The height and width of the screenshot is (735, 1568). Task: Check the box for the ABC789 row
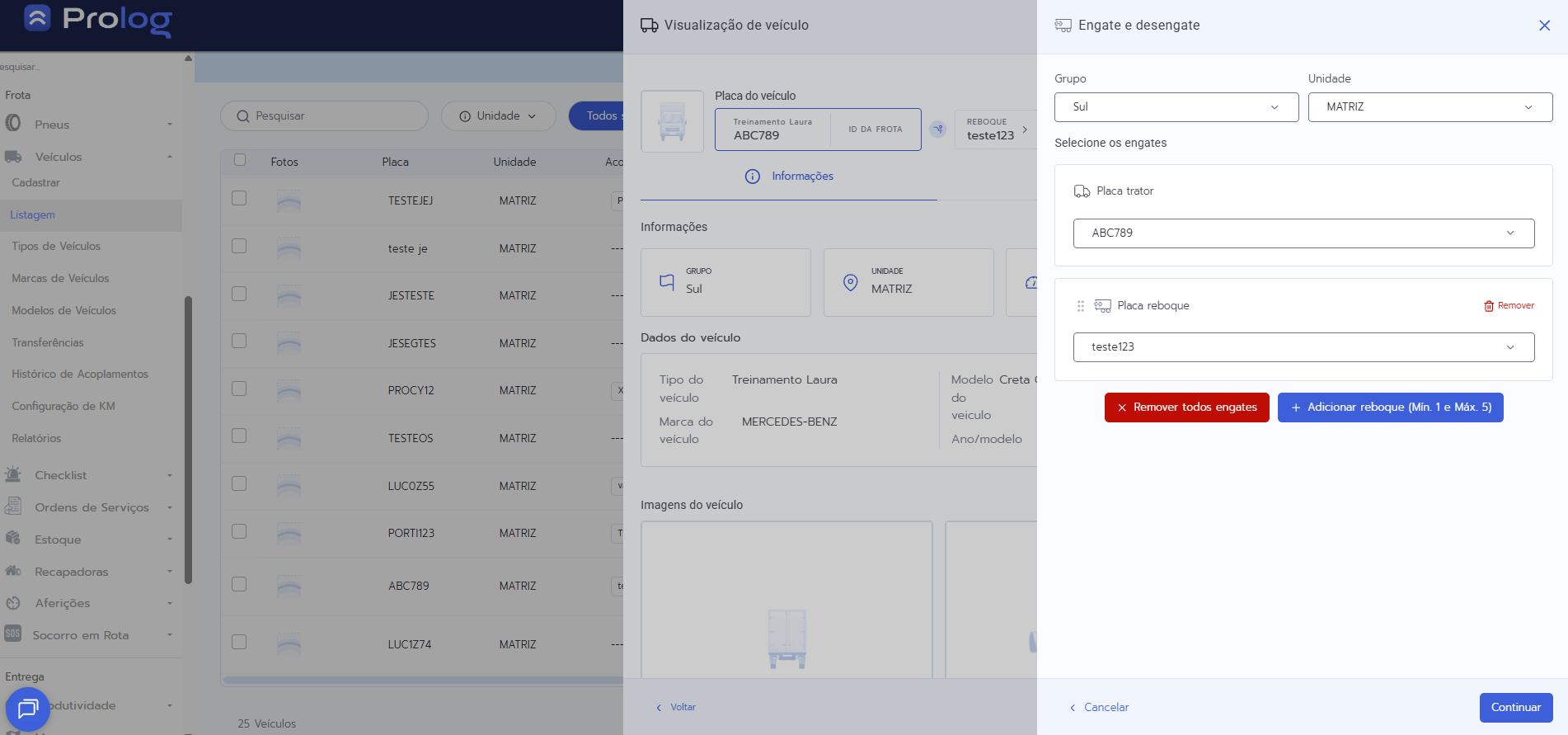pos(239,584)
